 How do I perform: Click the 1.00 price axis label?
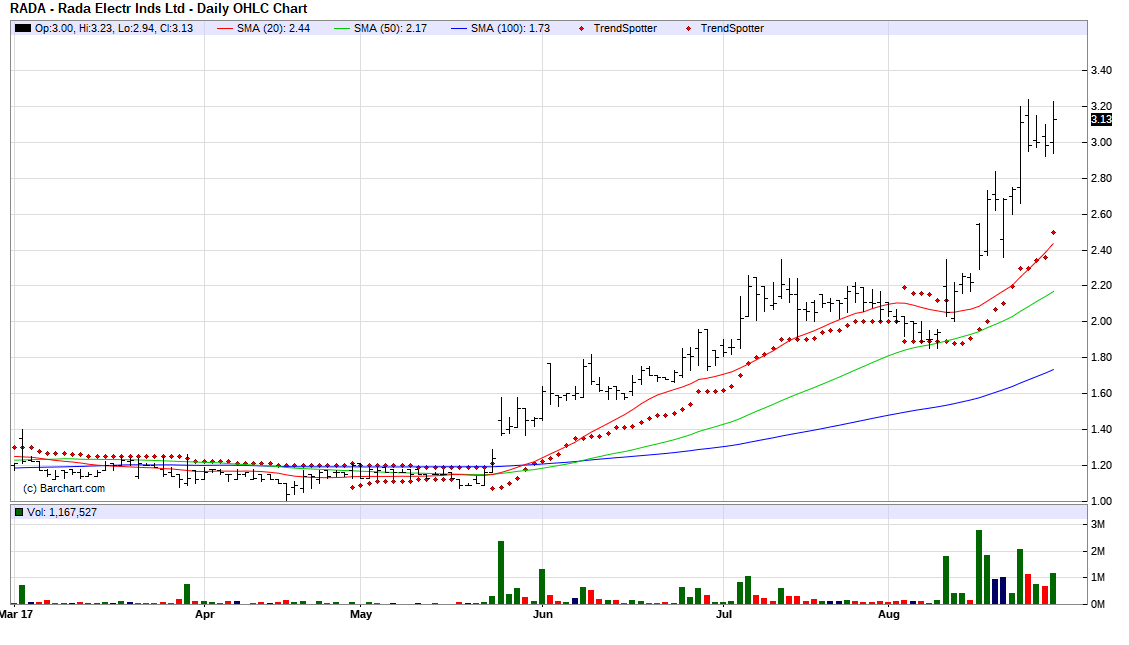[1101, 501]
